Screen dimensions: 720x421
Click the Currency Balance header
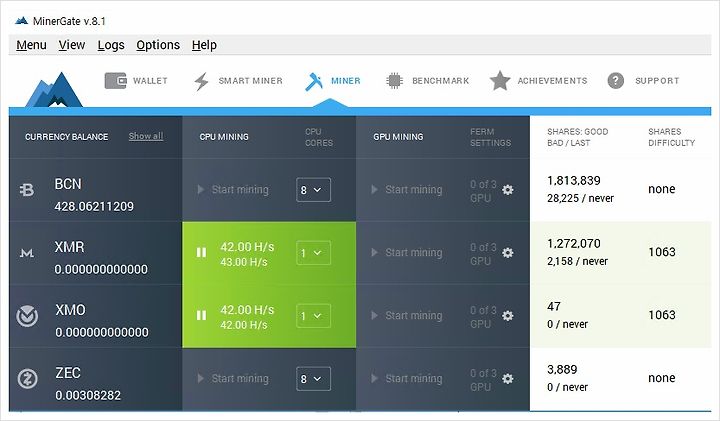point(67,137)
